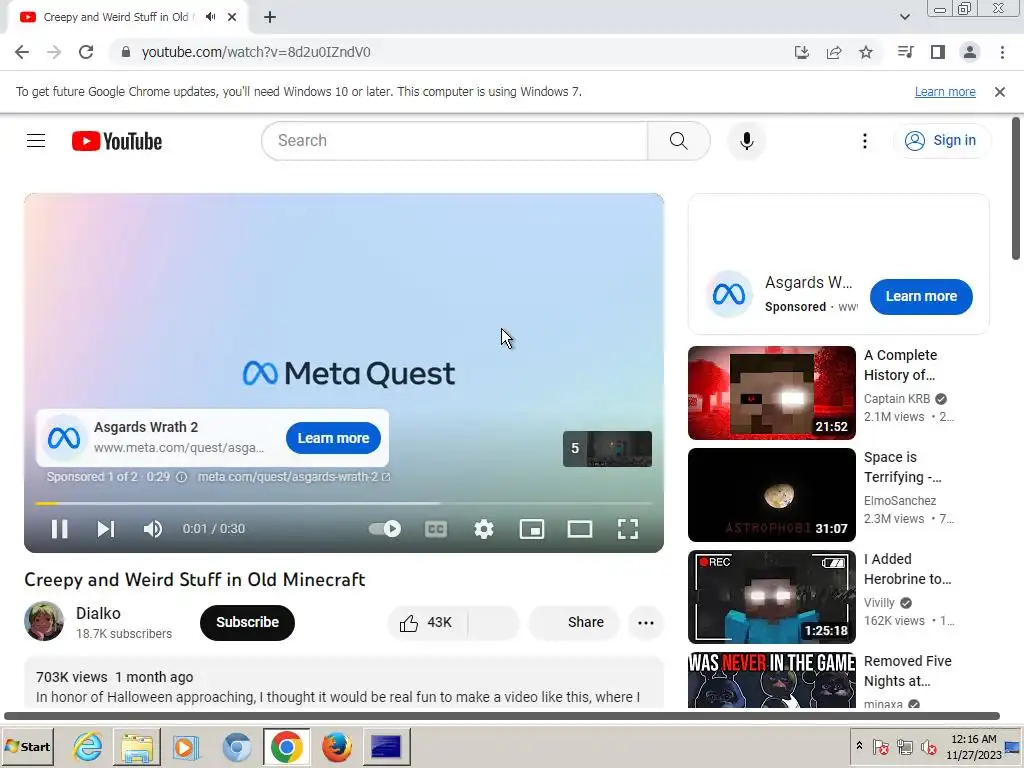Screen dimensions: 1024x768
Task: Open Space is Terrifying thumbnail
Action: [772, 495]
